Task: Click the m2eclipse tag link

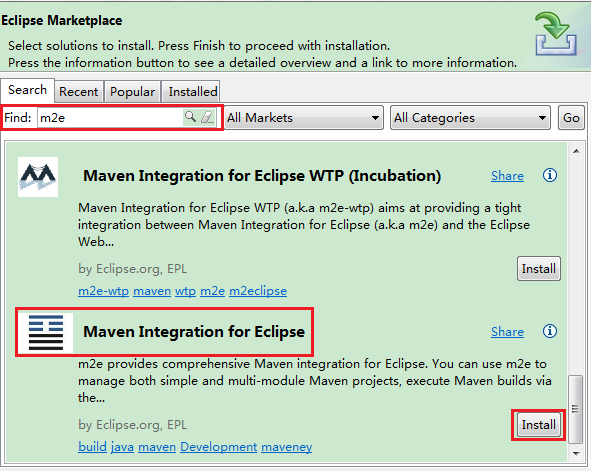Action: pos(258,291)
